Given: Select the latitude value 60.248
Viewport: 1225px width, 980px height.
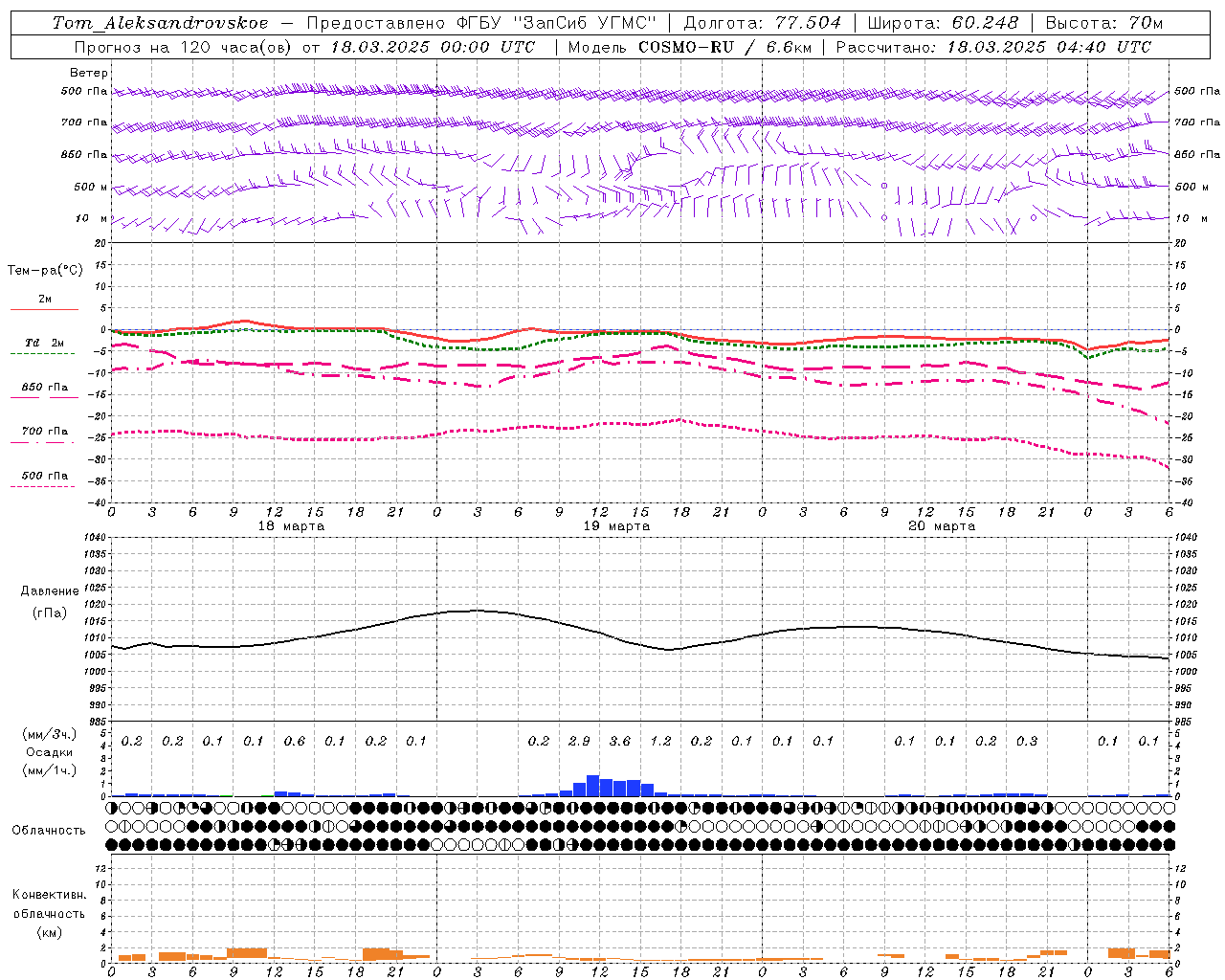Looking at the screenshot, I should point(985,23).
